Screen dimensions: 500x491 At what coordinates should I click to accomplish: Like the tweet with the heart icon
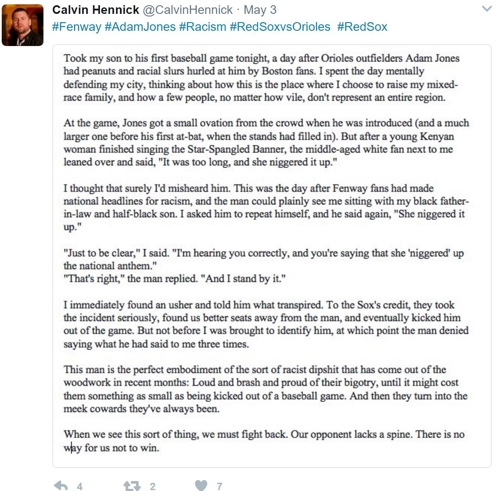tap(201, 485)
